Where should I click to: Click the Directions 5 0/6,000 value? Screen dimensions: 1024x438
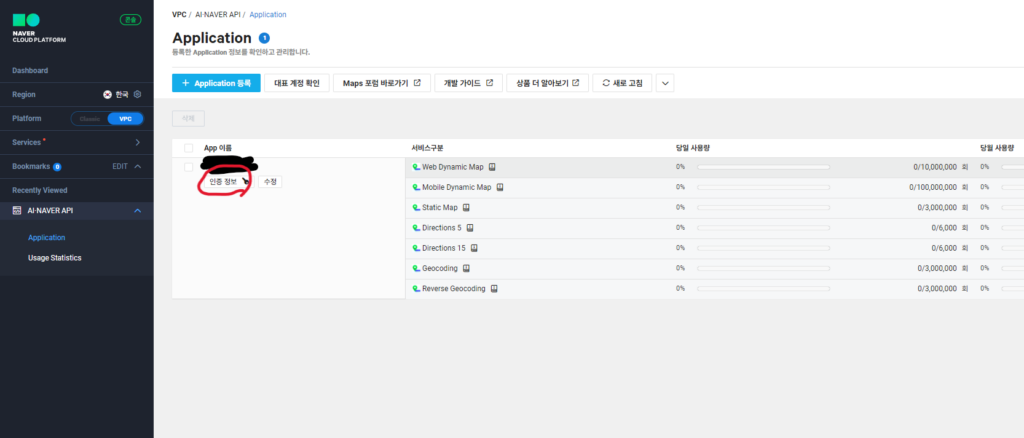(x=944, y=228)
